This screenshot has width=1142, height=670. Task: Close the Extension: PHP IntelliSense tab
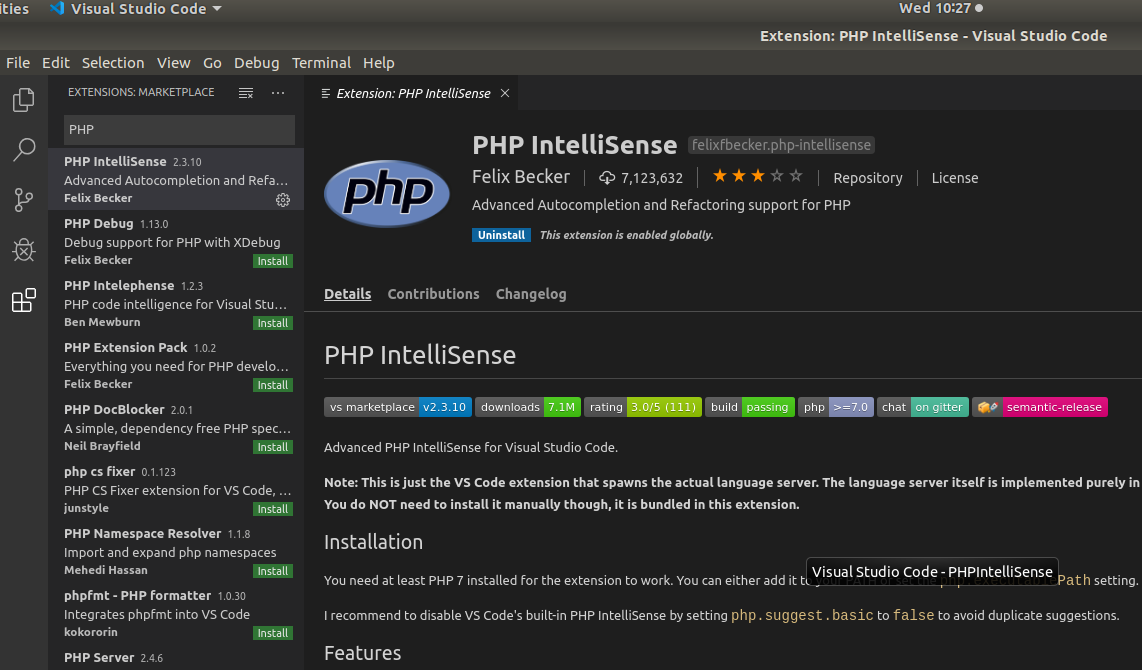pyautogui.click(x=505, y=93)
